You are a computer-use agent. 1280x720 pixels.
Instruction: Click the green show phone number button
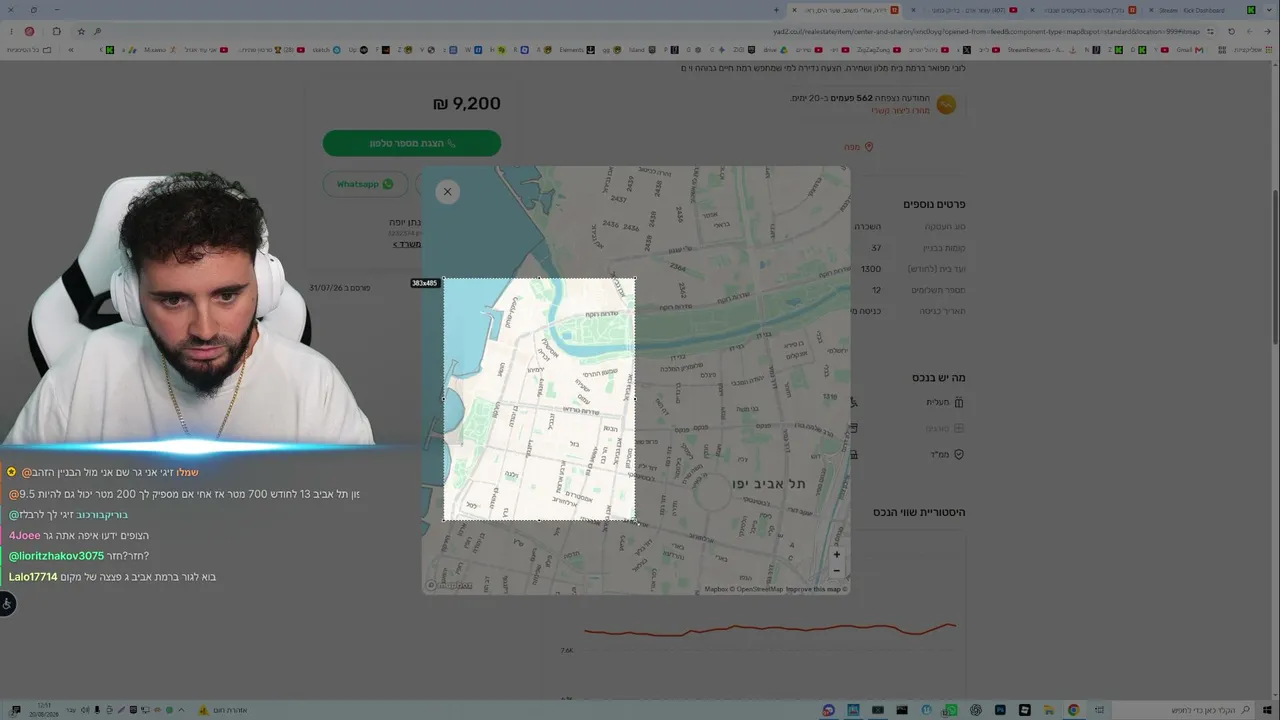coord(412,143)
